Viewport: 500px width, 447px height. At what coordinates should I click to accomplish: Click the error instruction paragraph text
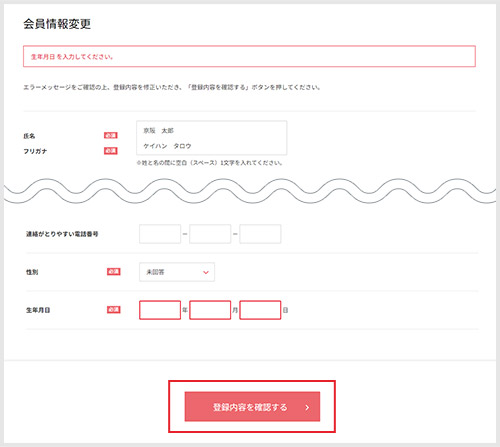172,87
